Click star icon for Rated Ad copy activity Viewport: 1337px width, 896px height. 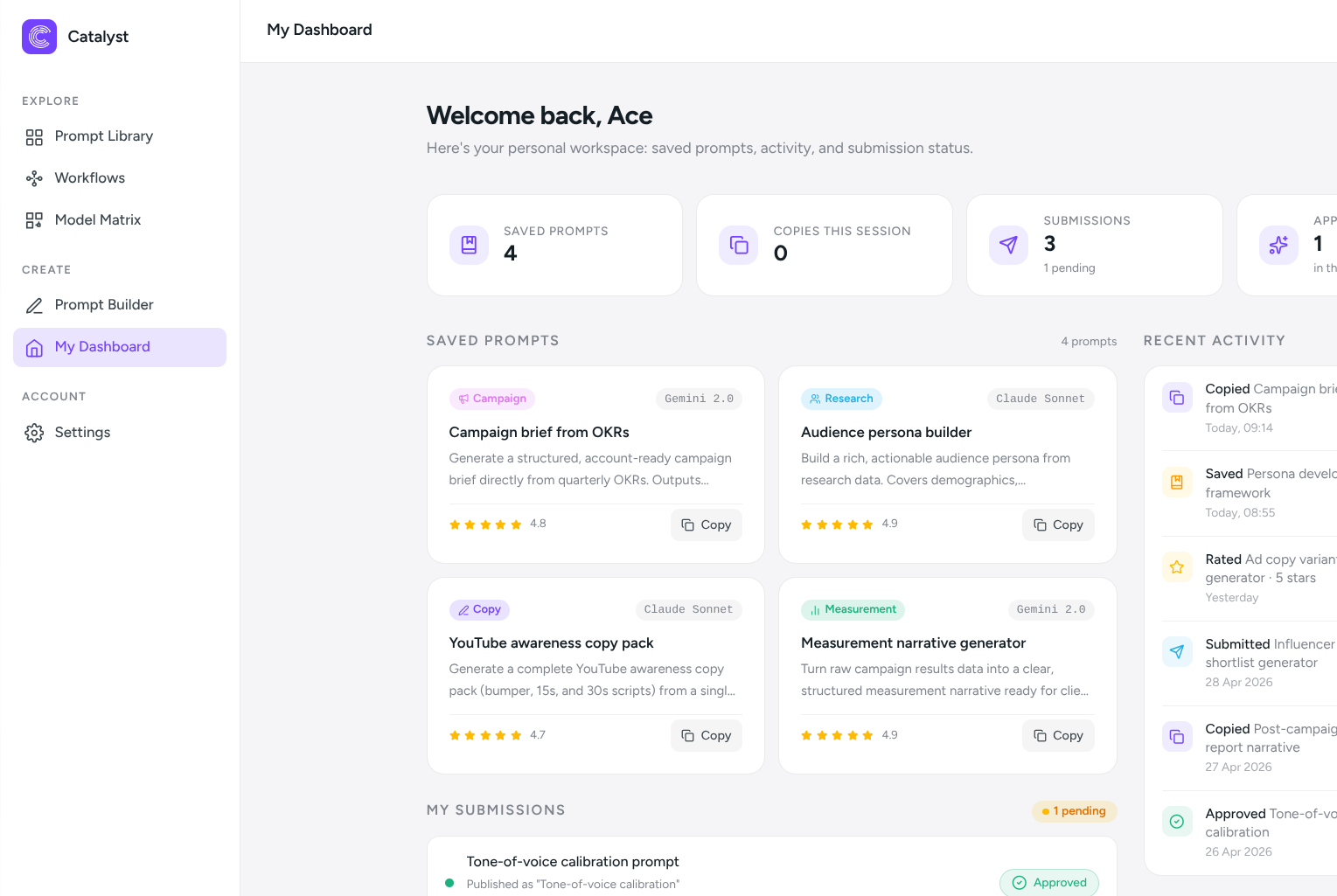coord(1177,567)
